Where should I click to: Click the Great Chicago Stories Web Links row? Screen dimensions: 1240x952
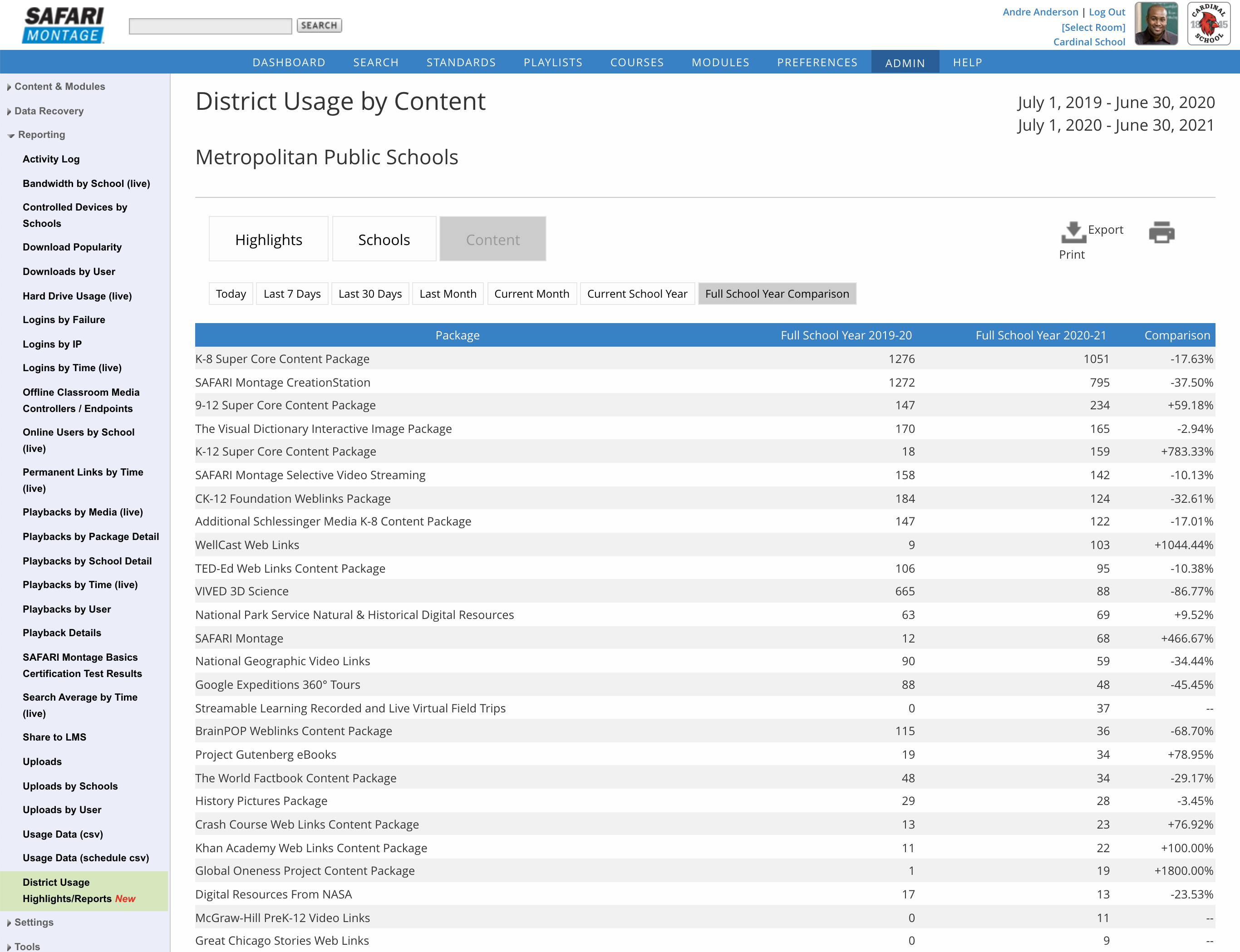(705, 941)
